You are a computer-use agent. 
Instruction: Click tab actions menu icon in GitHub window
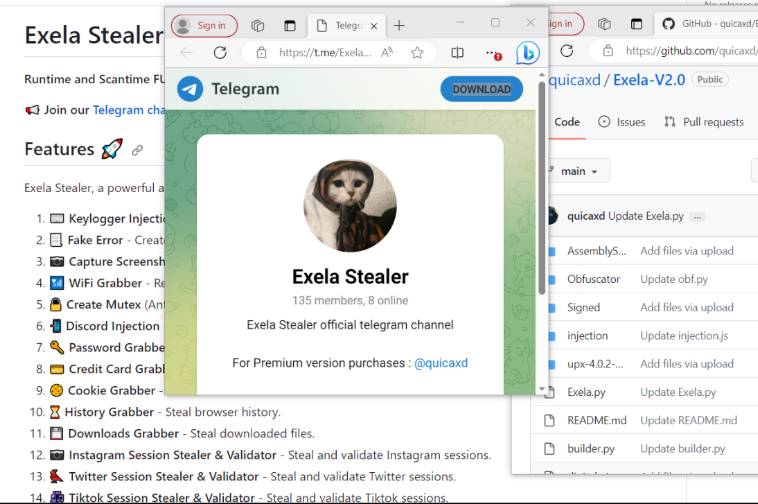click(636, 24)
